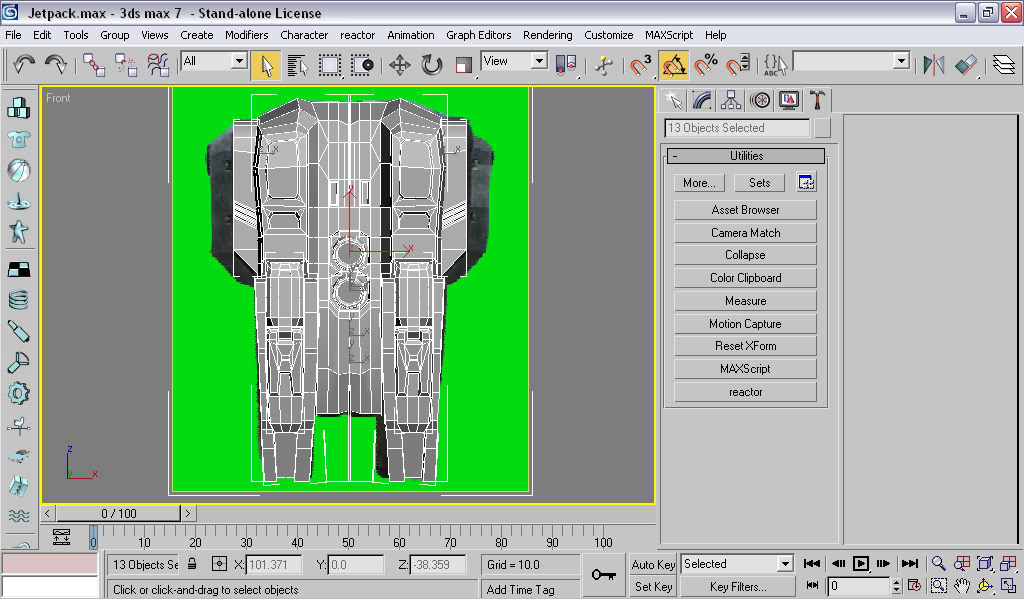Image resolution: width=1024 pixels, height=600 pixels.
Task: Toggle the selection lock icon
Action: (193, 564)
